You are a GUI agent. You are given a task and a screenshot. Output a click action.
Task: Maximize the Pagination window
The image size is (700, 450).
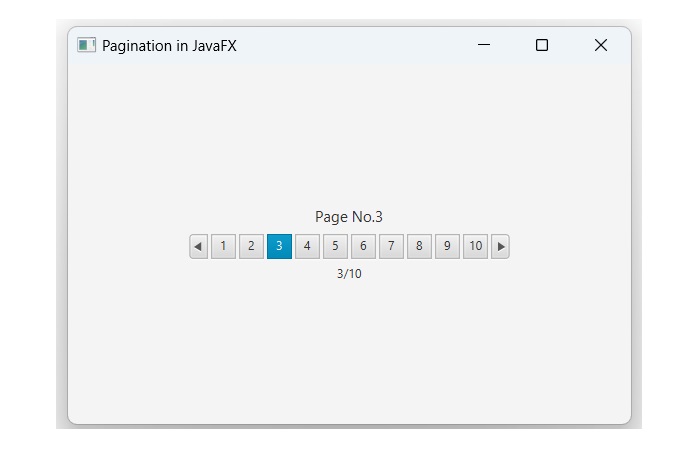[542, 45]
